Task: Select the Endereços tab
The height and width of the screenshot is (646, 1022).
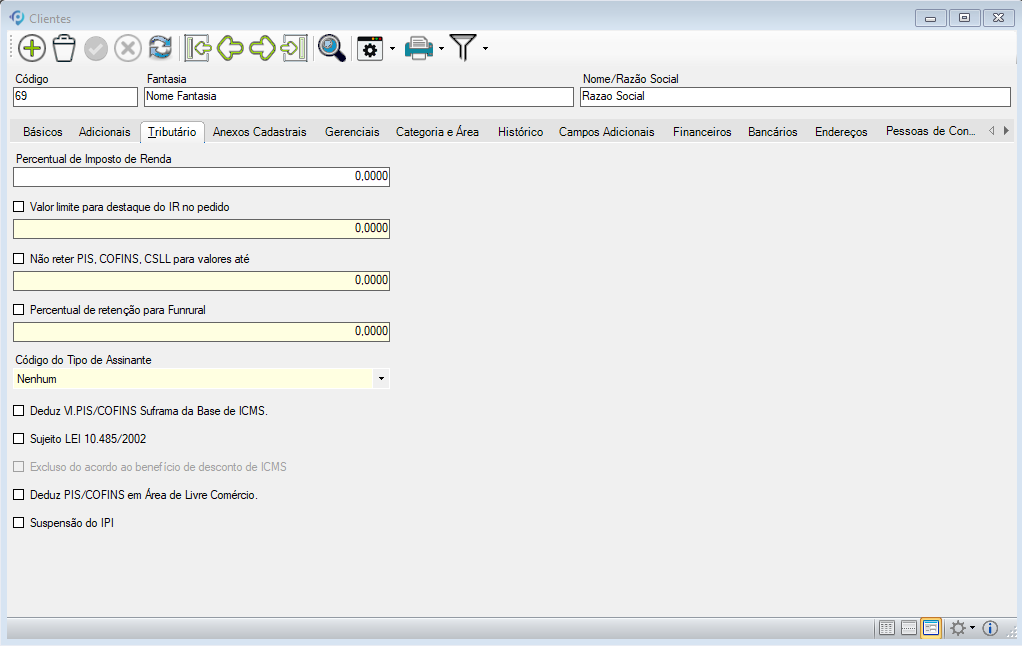Action: pyautogui.click(x=841, y=132)
